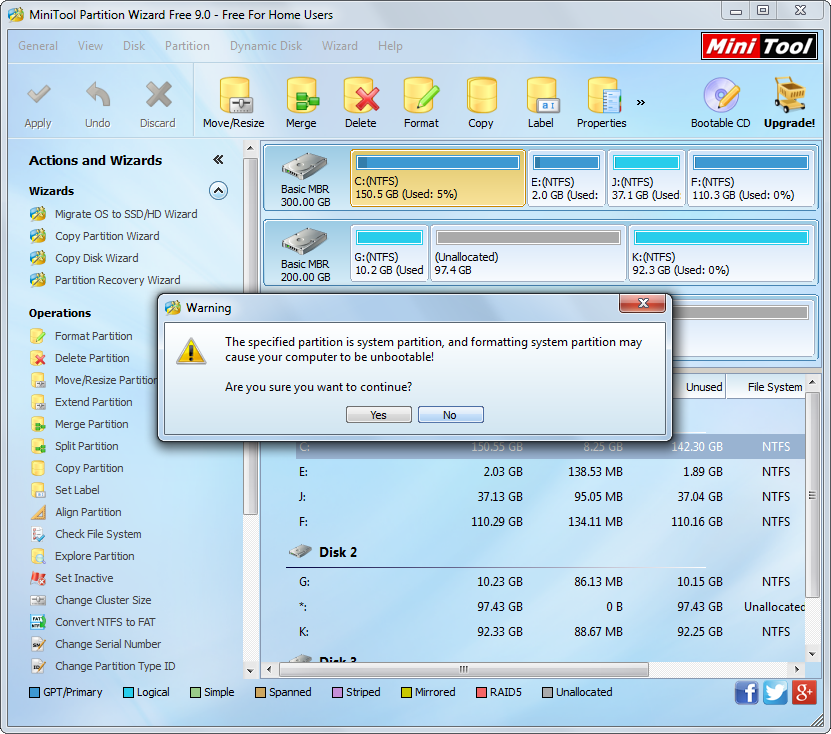Choose Change Cluster Size operation
The height and width of the screenshot is (734, 831).
(103, 600)
